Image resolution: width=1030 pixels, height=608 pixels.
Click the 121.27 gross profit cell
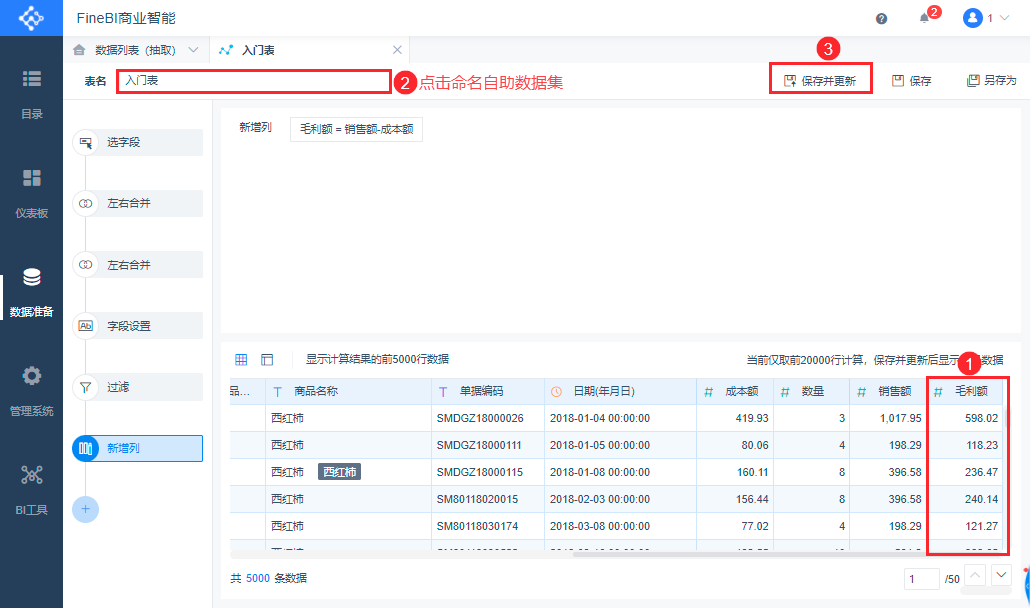point(964,526)
